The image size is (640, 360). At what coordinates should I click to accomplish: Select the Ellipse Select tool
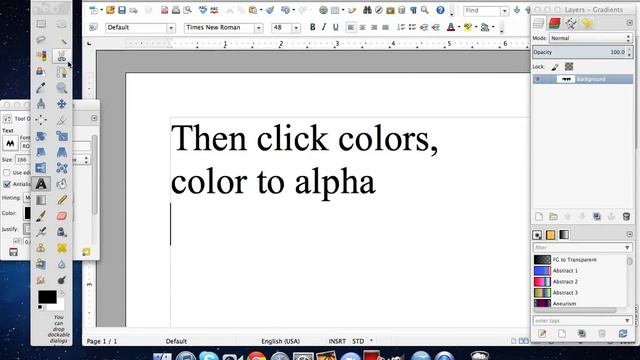(x=62, y=24)
